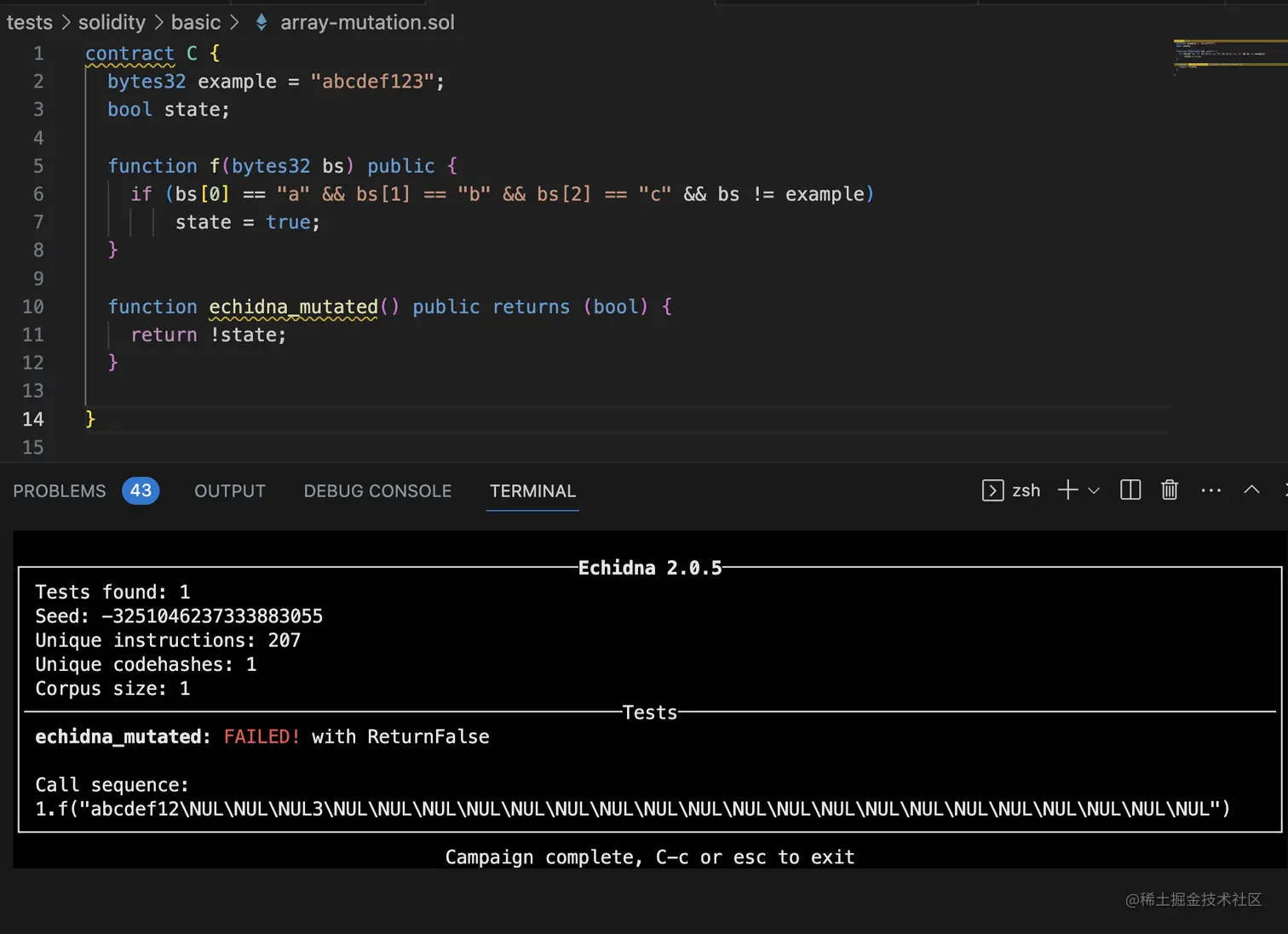
Task: Kill terminal with the trash icon
Action: coord(1169,490)
